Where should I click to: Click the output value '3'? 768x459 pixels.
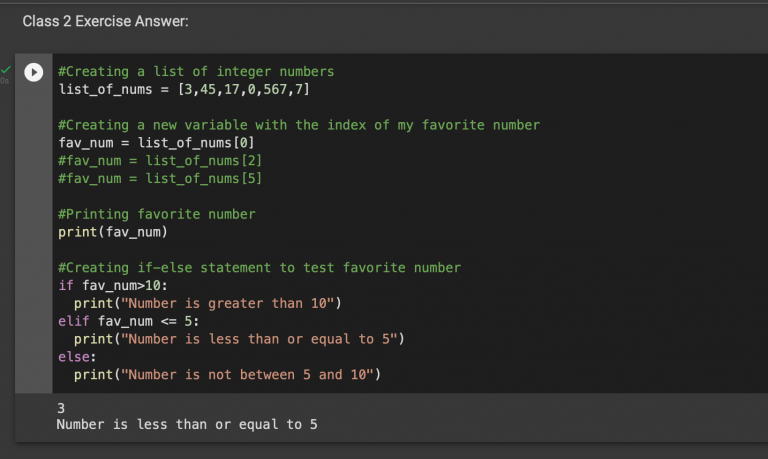61,408
